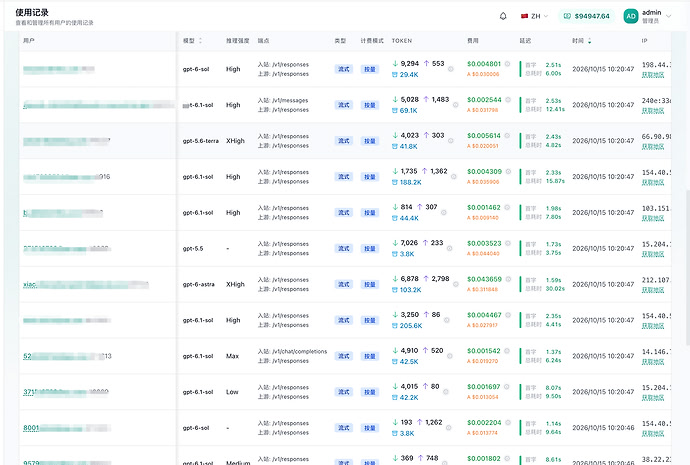Click 获取地区 under IP 103.151
The width and height of the screenshot is (690, 465).
[x=653, y=218]
